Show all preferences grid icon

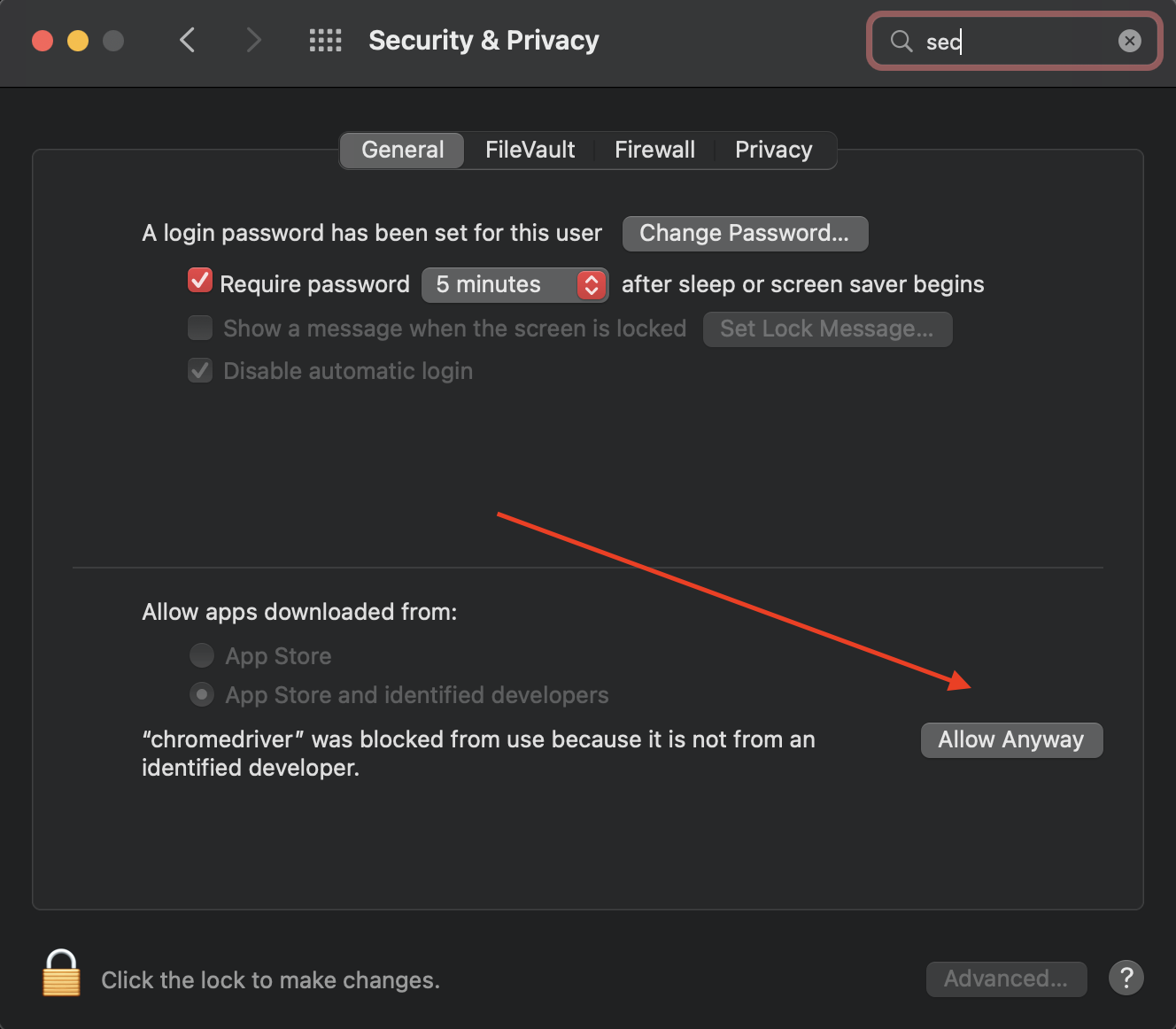(x=325, y=41)
